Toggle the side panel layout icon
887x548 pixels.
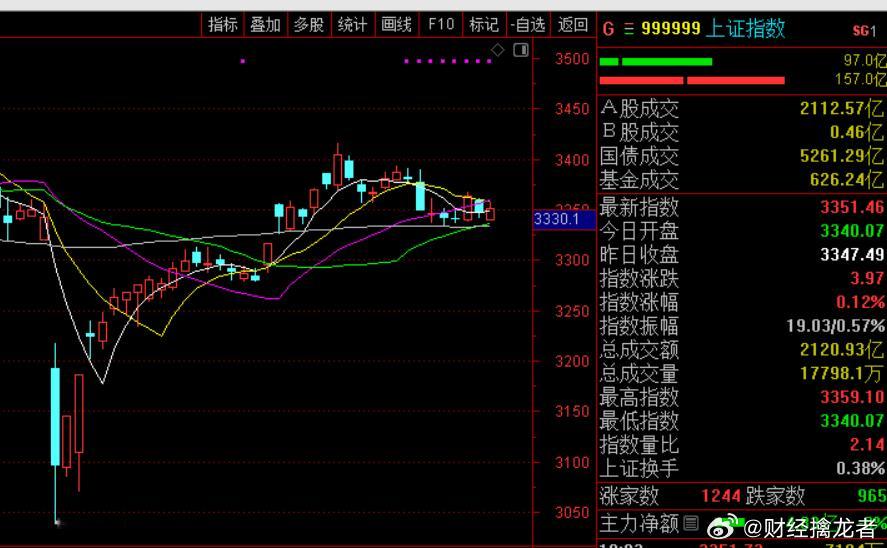click(521, 50)
